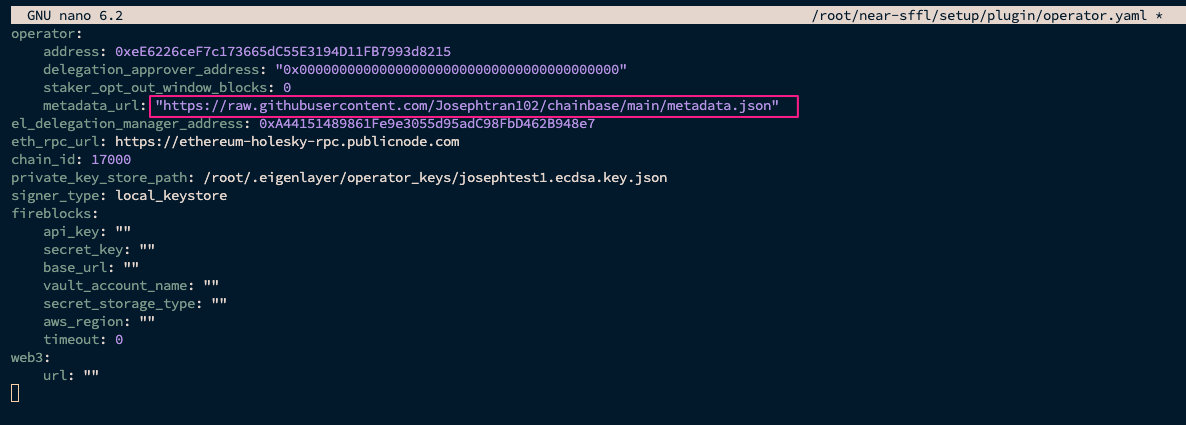Click the local_keystore signer type value
The image size is (1186, 425).
tap(171, 196)
